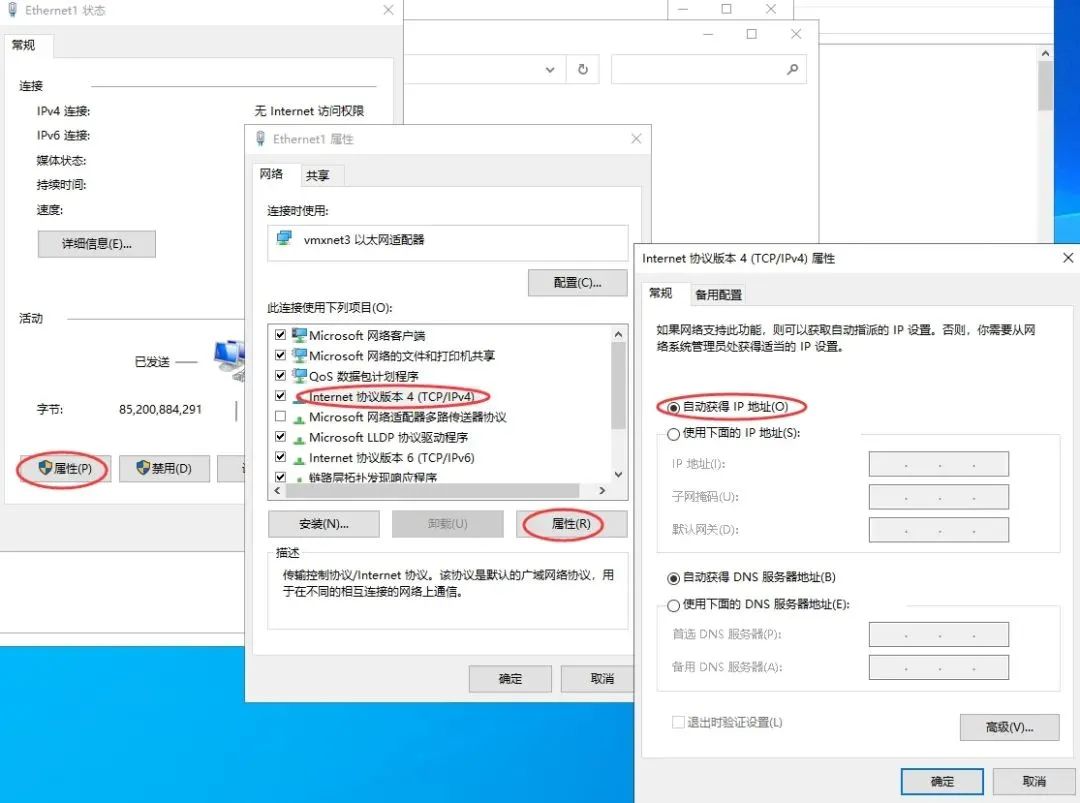Click the search magnifier icon
Image resolution: width=1080 pixels, height=803 pixels.
(792, 69)
